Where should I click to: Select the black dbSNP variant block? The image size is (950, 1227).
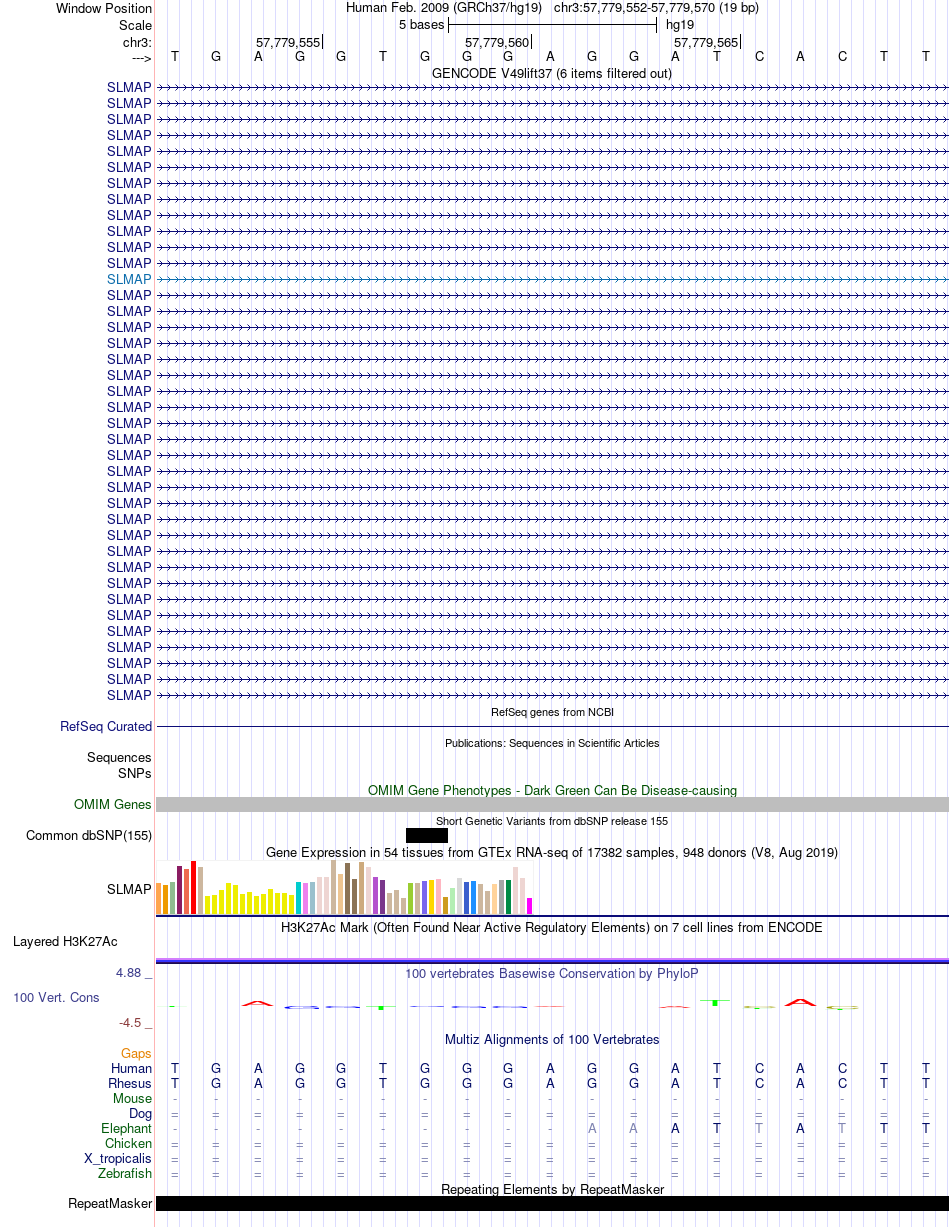(x=427, y=836)
